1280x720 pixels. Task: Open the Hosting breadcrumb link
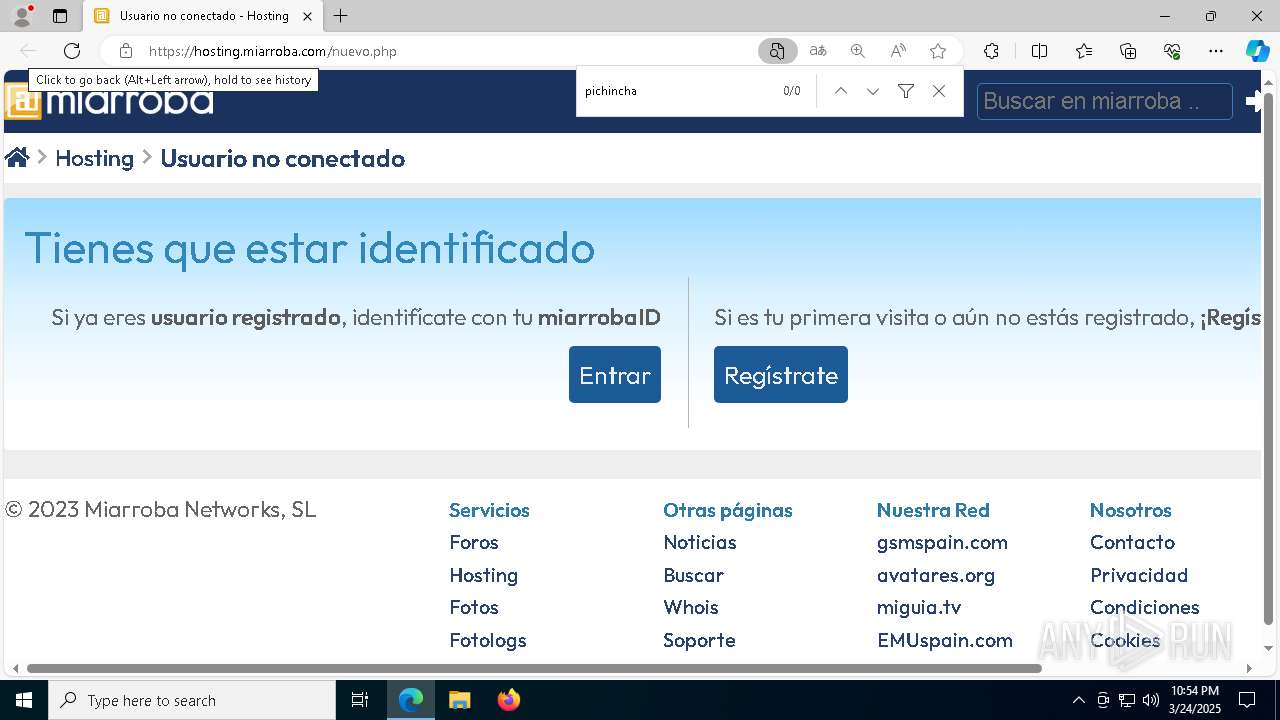pos(94,158)
